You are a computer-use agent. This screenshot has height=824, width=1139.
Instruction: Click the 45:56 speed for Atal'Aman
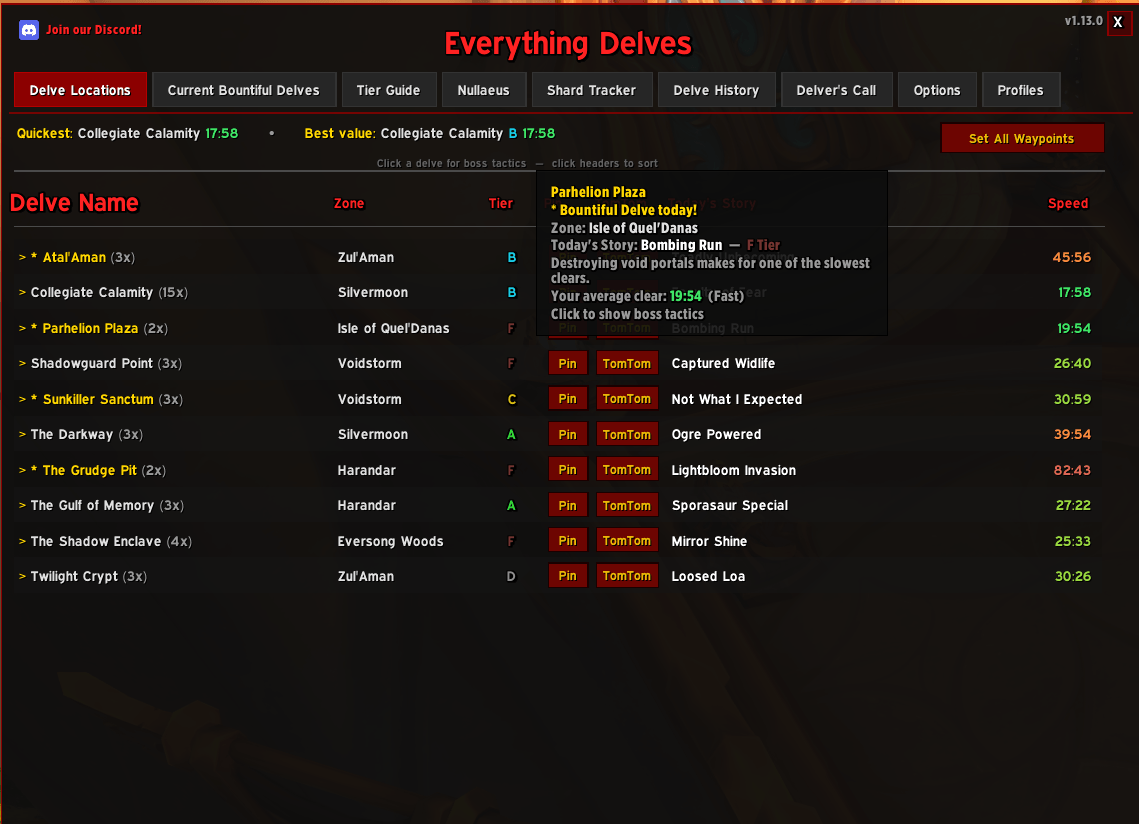click(1071, 257)
